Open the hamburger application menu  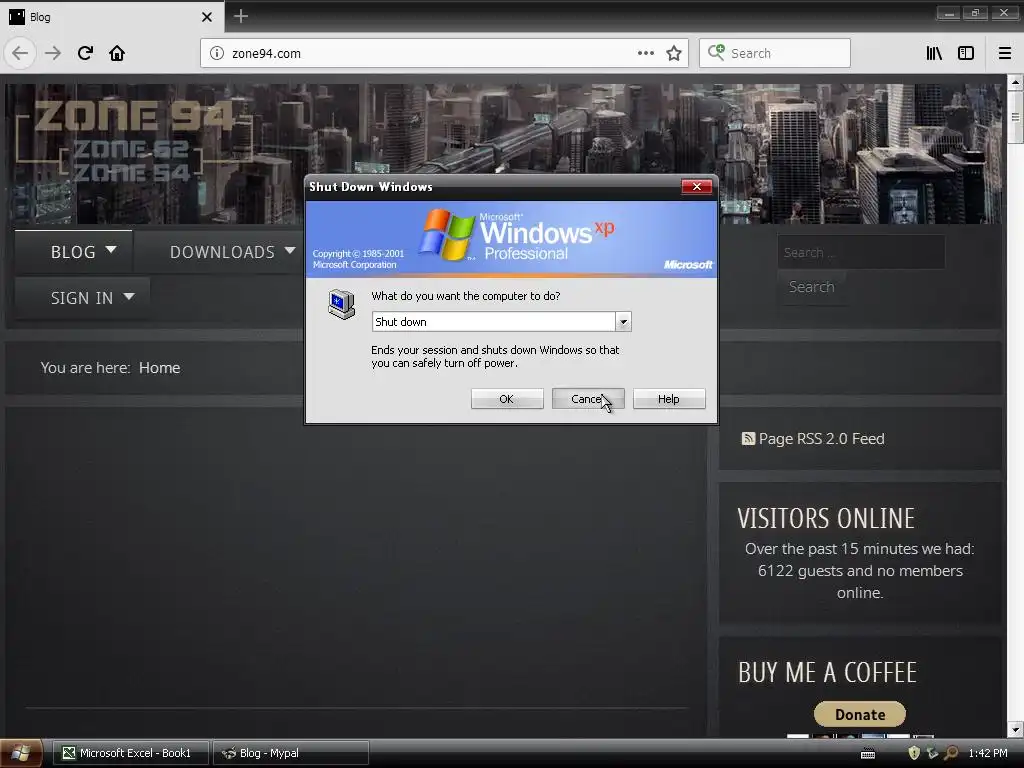tap(1005, 53)
